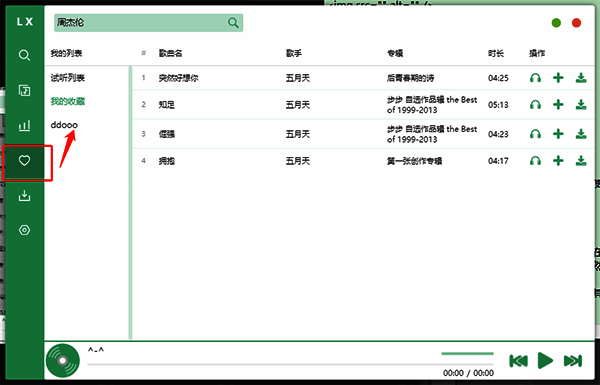Click the song title 突然好想你
The image size is (600, 385).
179,78
